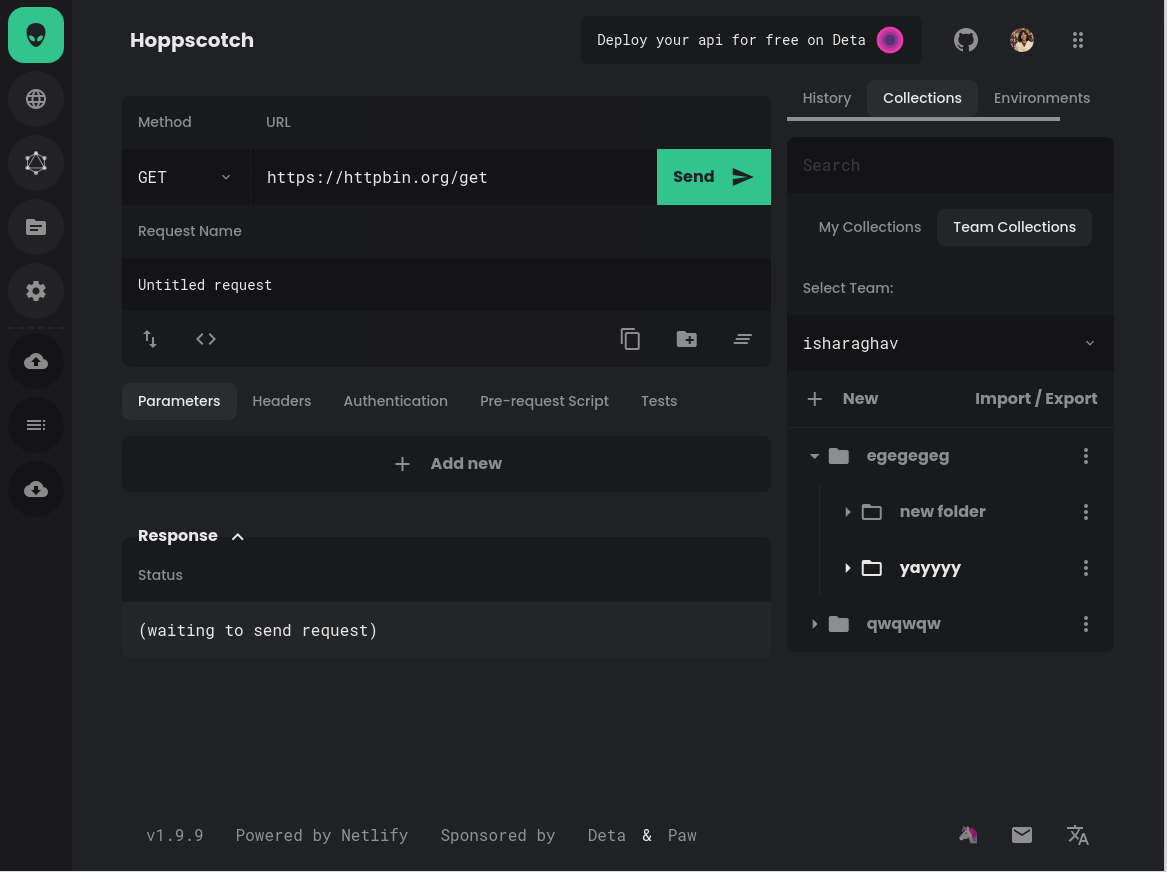Select the egegegeg collection folder
This screenshot has width=1167, height=872.
click(907, 456)
